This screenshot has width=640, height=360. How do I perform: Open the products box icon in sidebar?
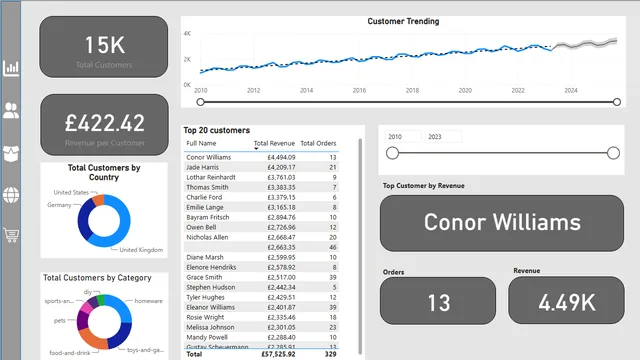click(x=11, y=153)
